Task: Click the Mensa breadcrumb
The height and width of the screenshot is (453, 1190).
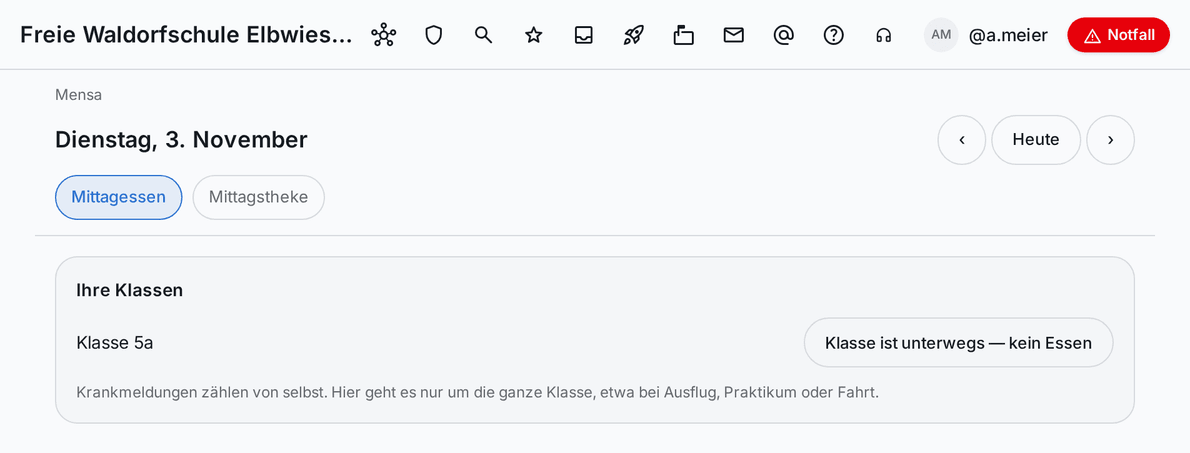Action: 79,95
